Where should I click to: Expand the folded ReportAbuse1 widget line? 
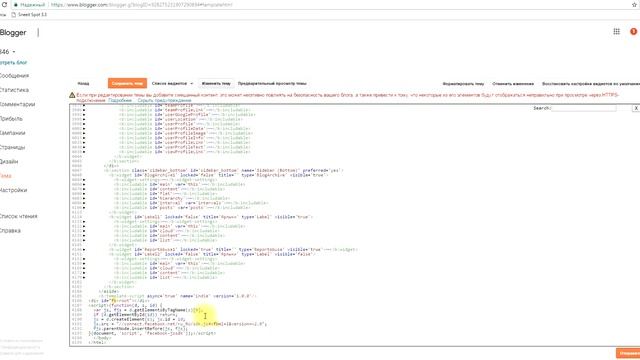pos(84,249)
